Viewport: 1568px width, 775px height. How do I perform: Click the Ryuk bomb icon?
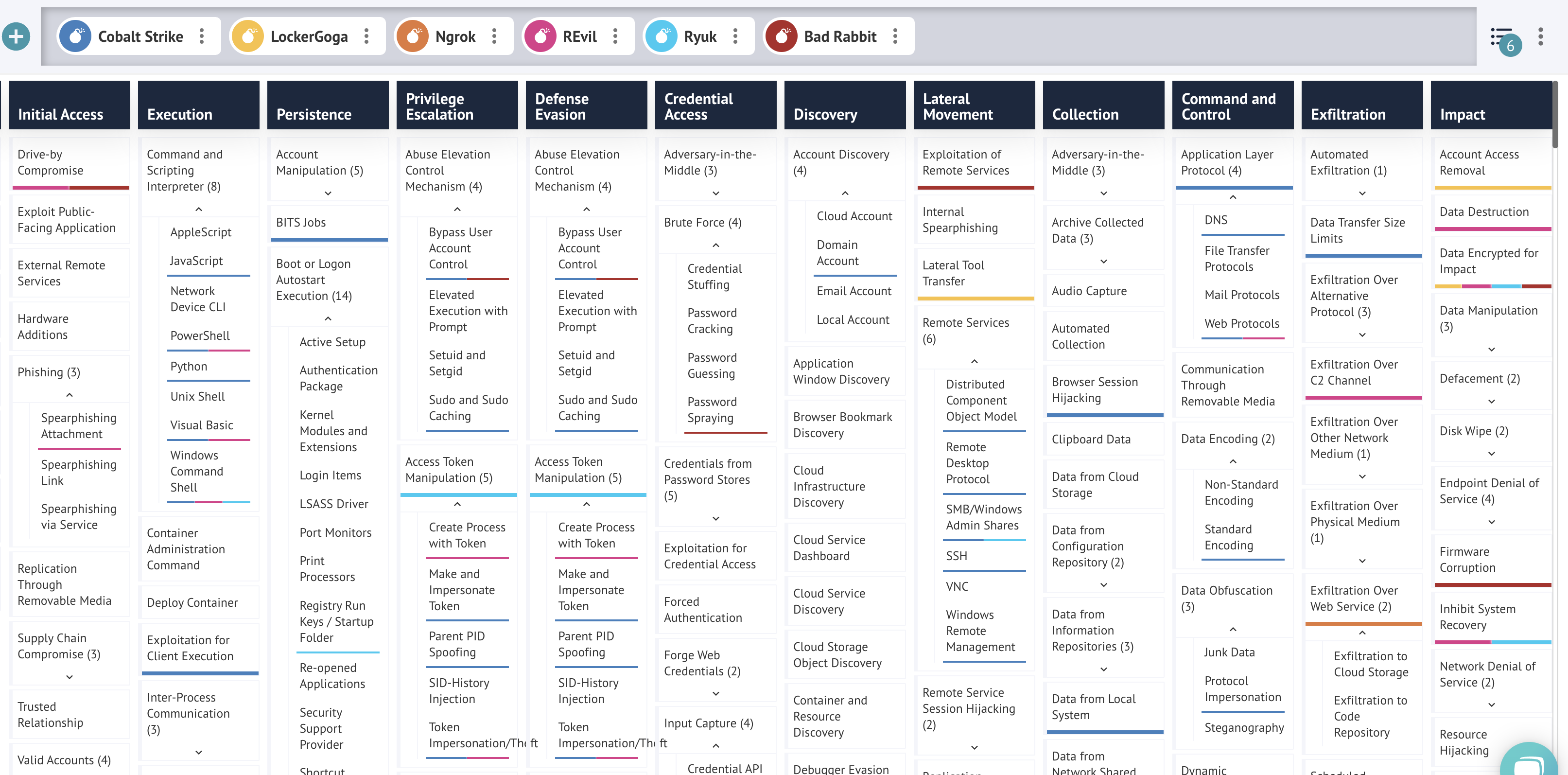(x=661, y=36)
